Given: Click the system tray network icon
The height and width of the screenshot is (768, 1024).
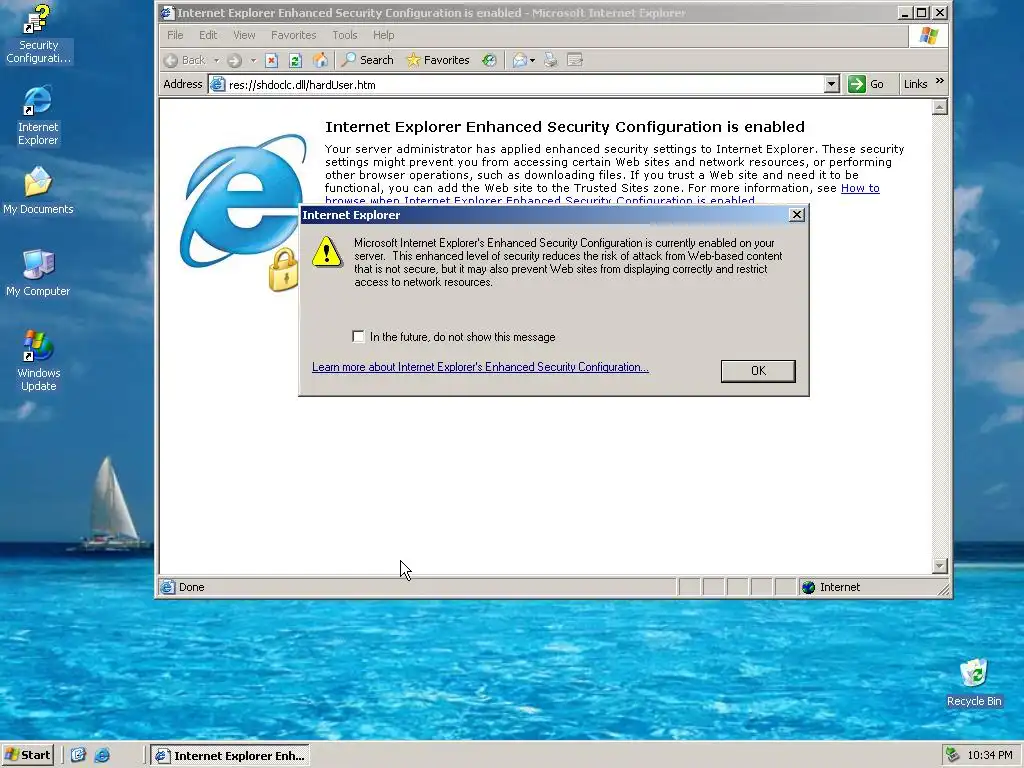Looking at the screenshot, I should pyautogui.click(x=953, y=755).
